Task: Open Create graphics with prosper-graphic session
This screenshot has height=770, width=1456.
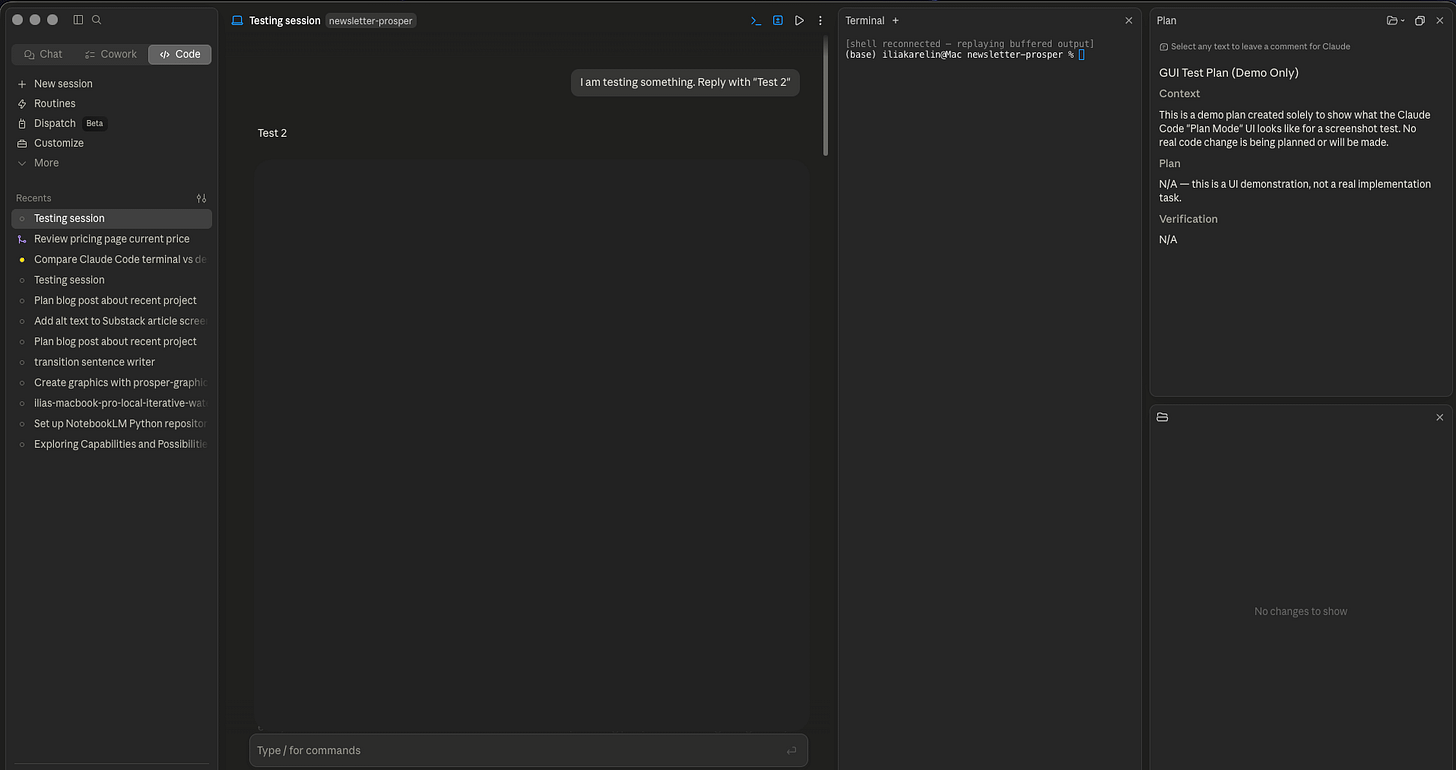Action: [111, 383]
